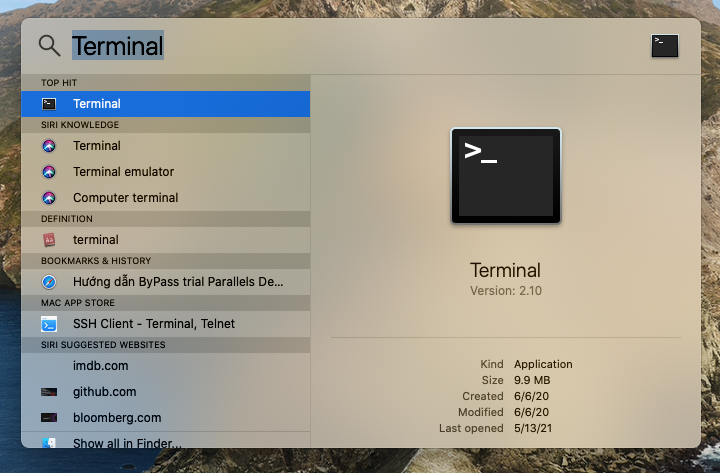Click the SSH Client app icon
The width and height of the screenshot is (720, 473).
click(x=49, y=324)
